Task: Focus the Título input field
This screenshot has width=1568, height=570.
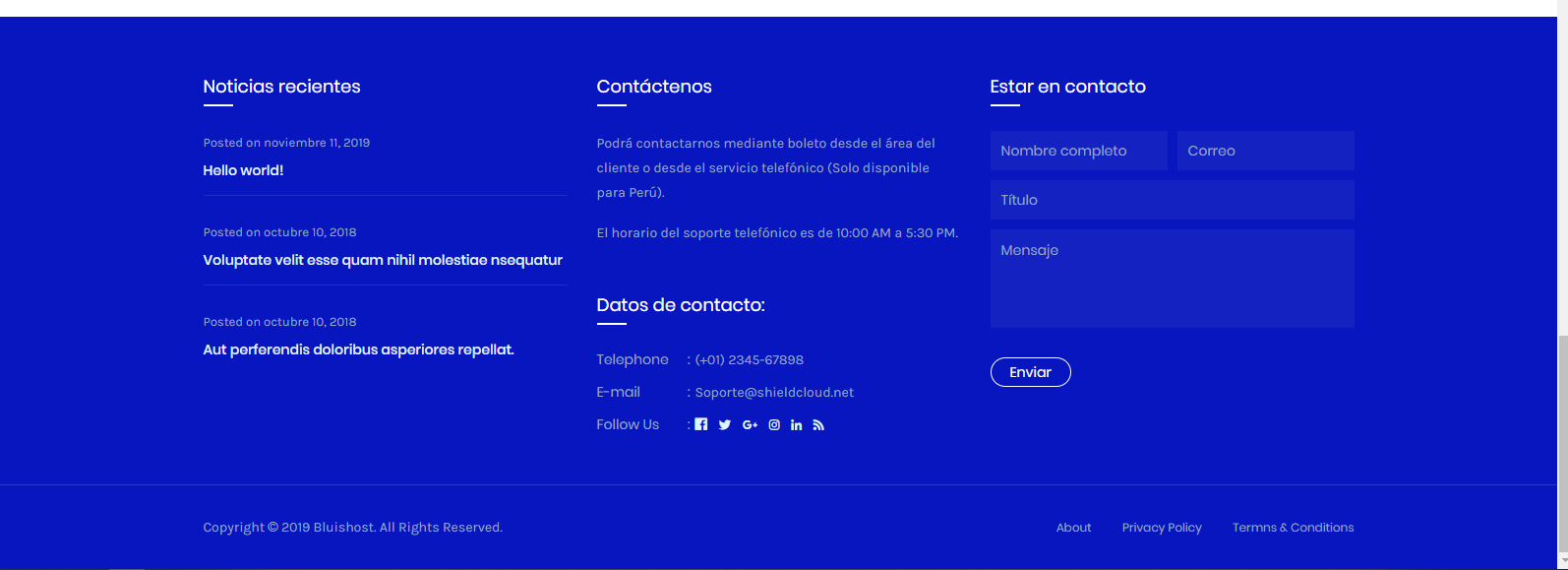Action: [x=1172, y=200]
